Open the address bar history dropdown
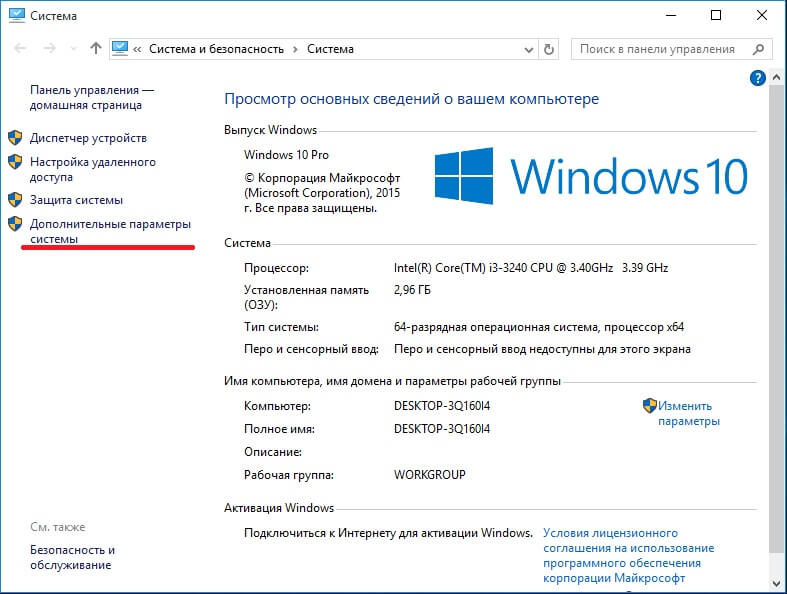 point(529,50)
